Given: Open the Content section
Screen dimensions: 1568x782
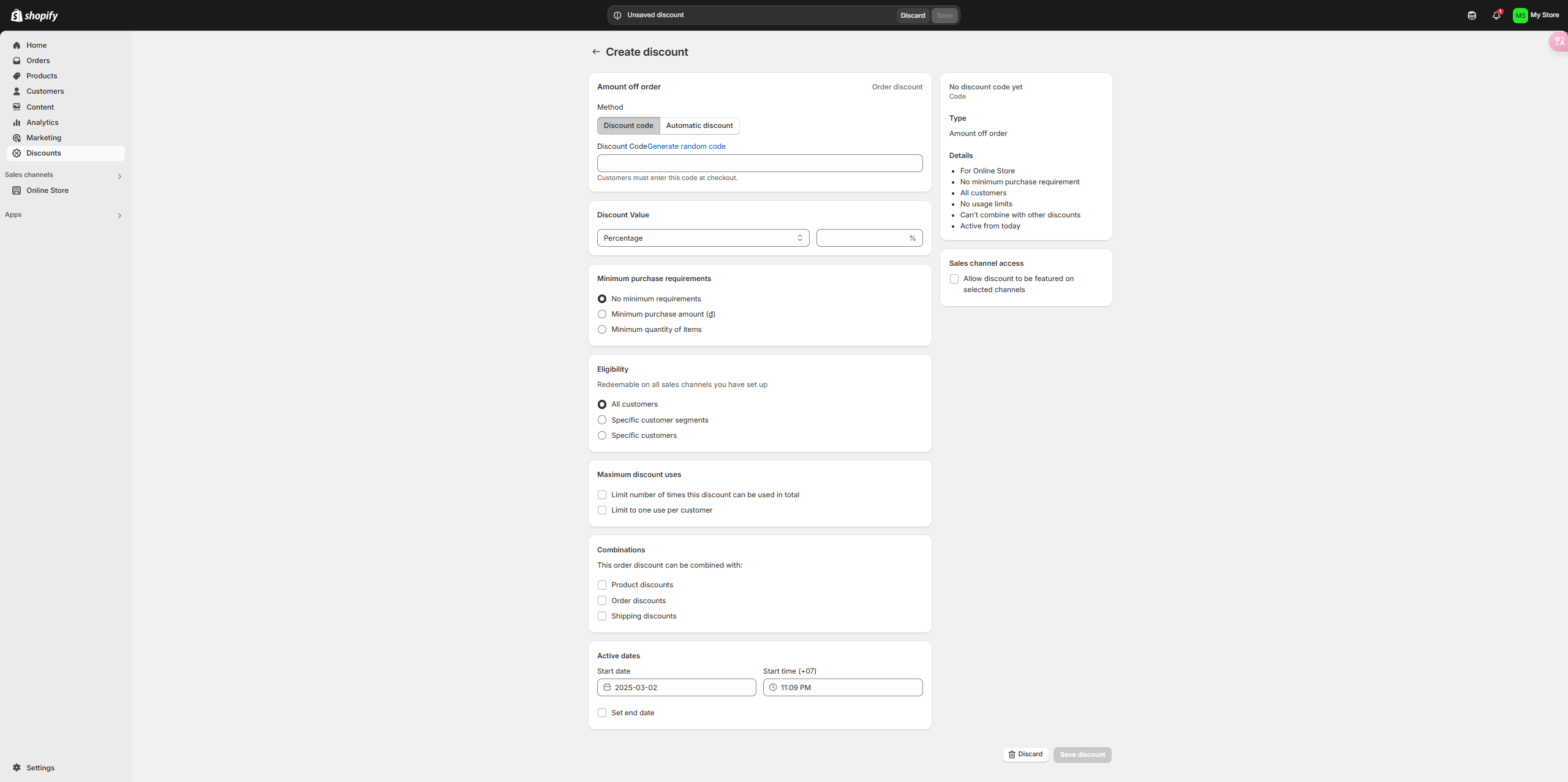Looking at the screenshot, I should [66, 107].
